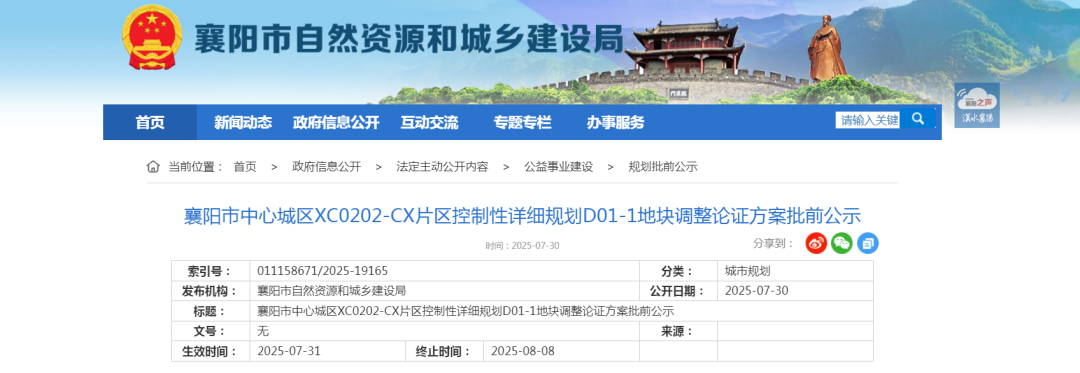
Task: Go to 规划批前公示 breadcrumb link
Action: (x=663, y=167)
